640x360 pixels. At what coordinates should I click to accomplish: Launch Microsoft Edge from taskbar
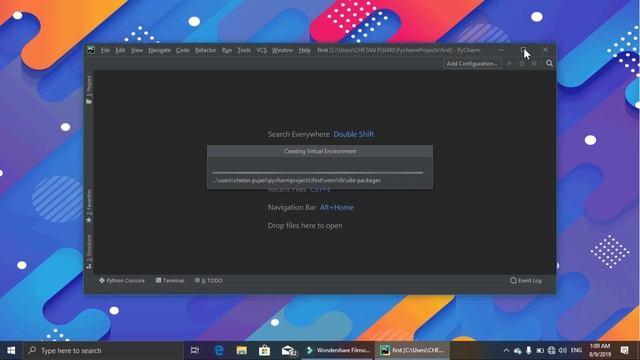219,350
